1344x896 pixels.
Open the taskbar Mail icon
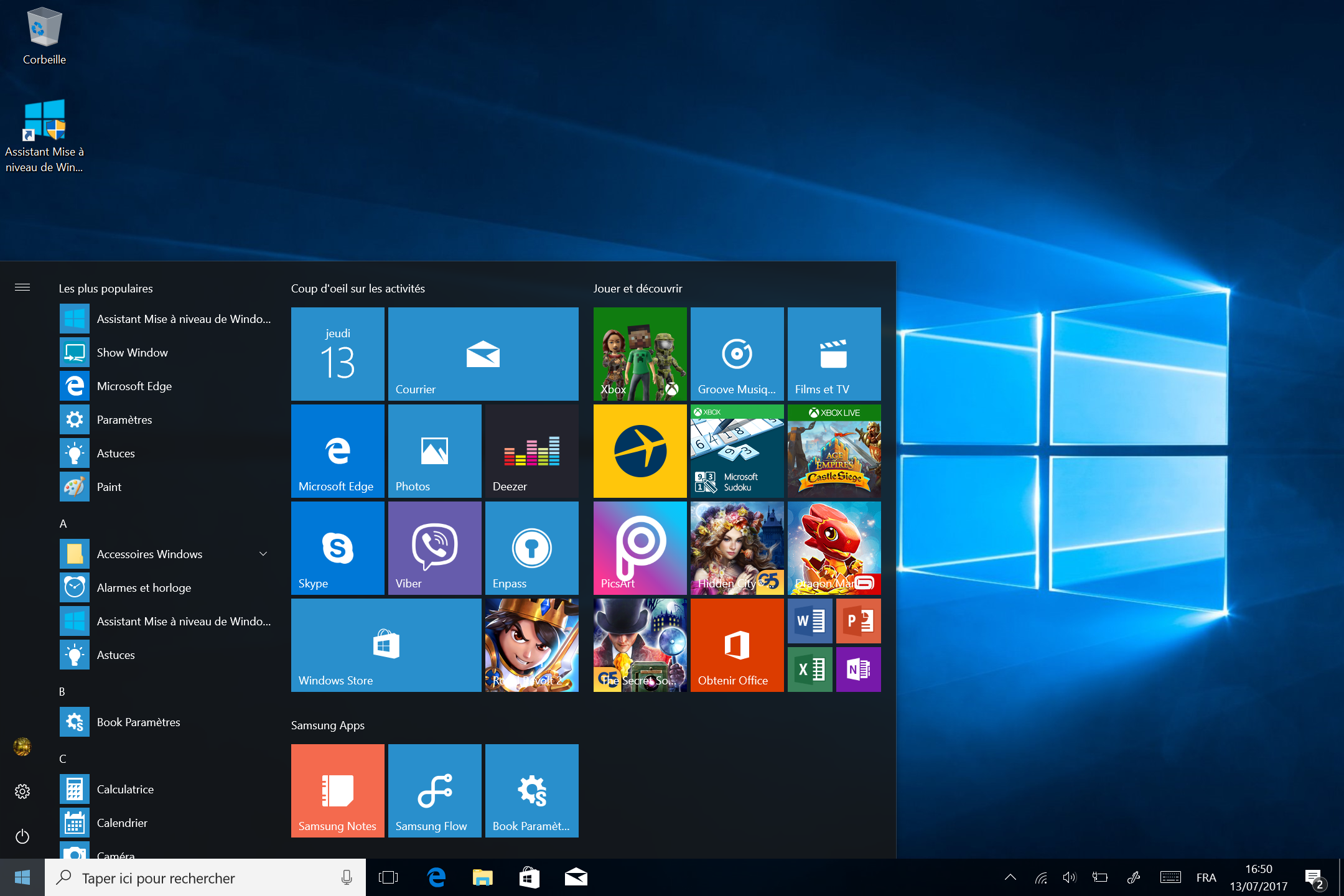pyautogui.click(x=576, y=877)
